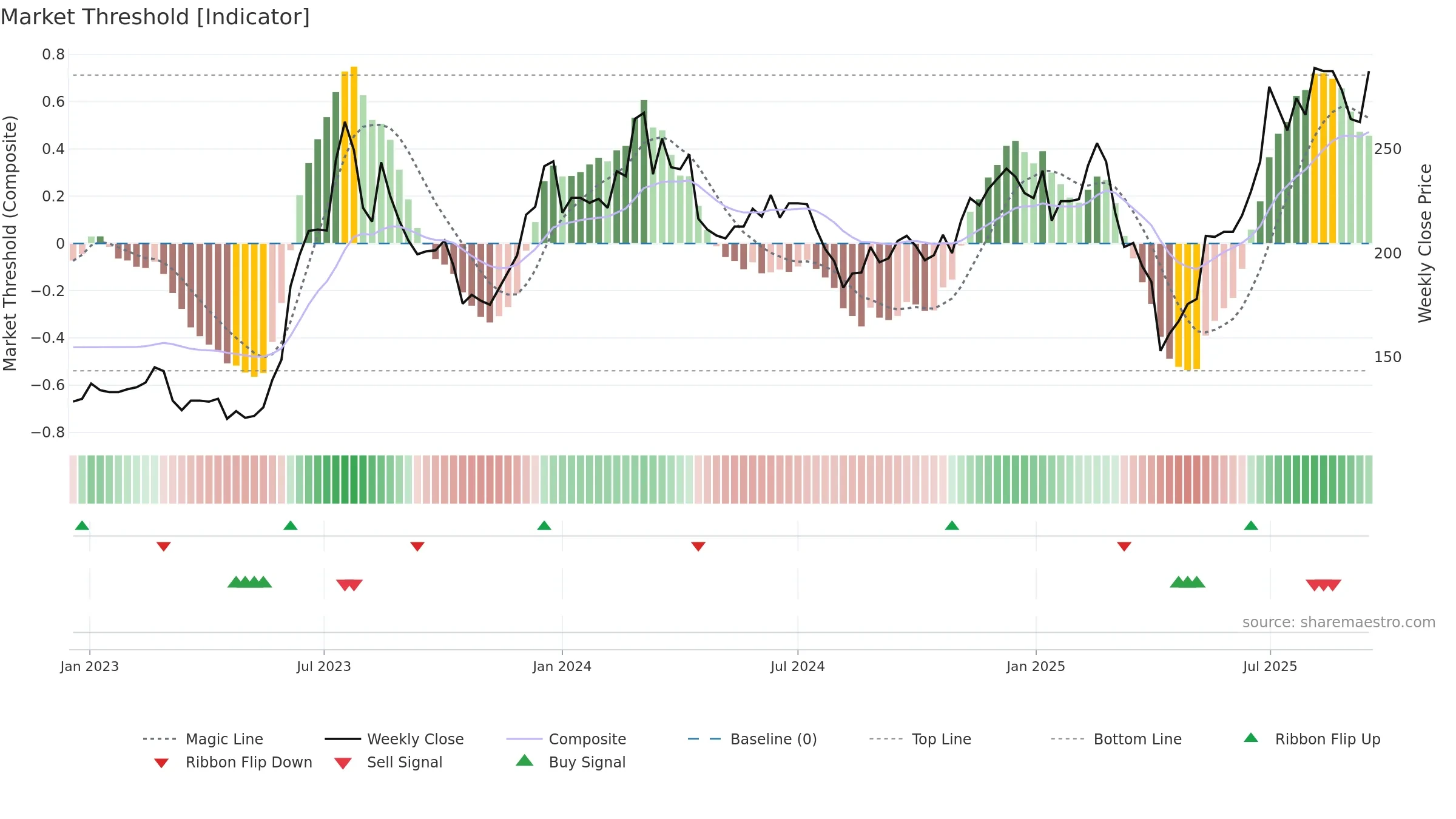
Task: Click the ribbon flip up marker before Jul 2023
Action: click(x=291, y=525)
